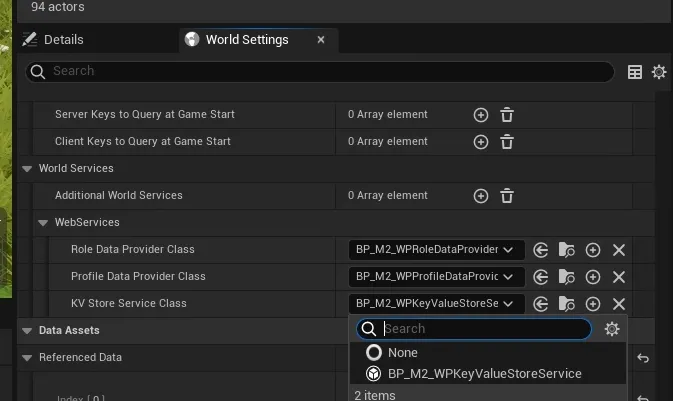Clear the Profile Data Provider Class value

tap(619, 277)
